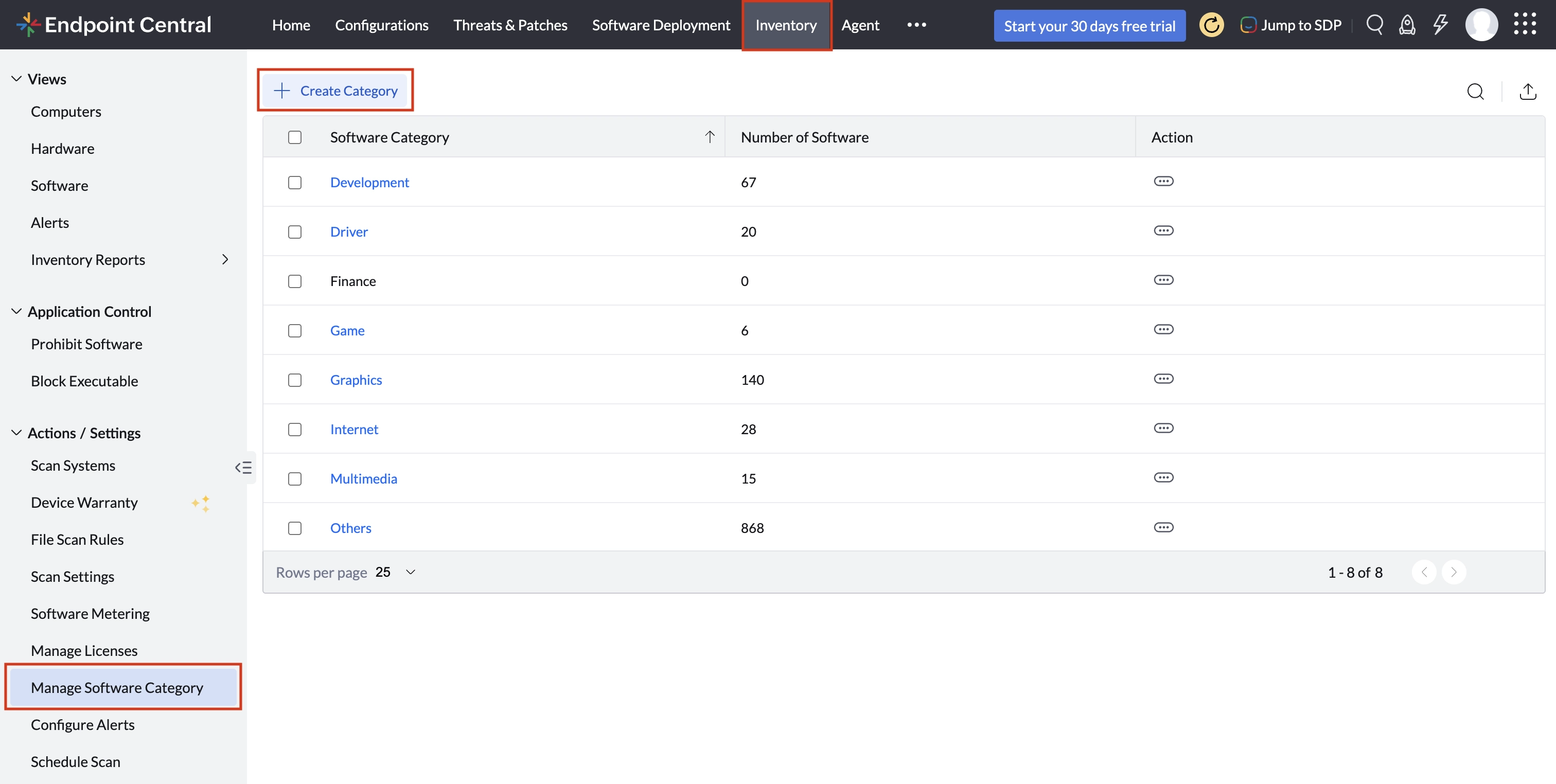Toggle the select-all checkbox in header
This screenshot has height=784, width=1556.
[295, 137]
